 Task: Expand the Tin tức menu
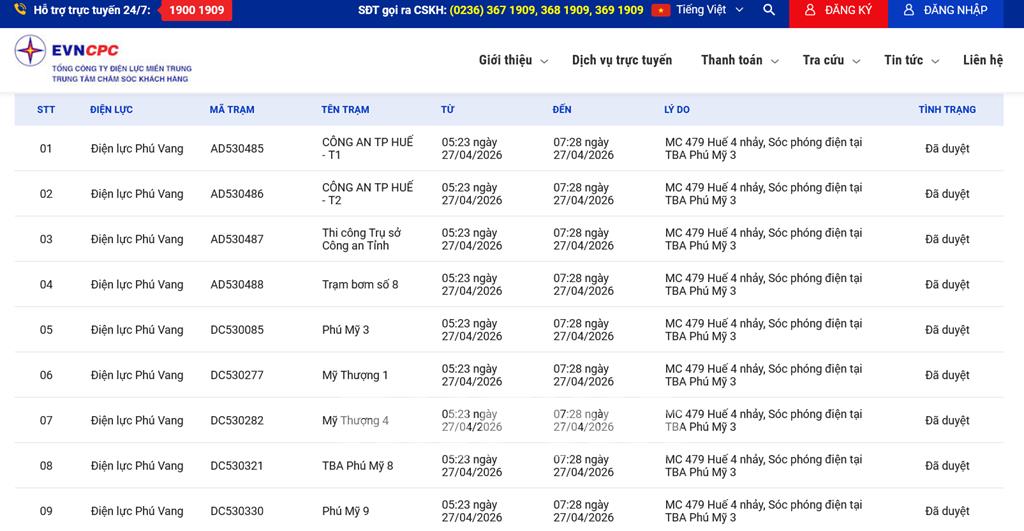coord(911,60)
